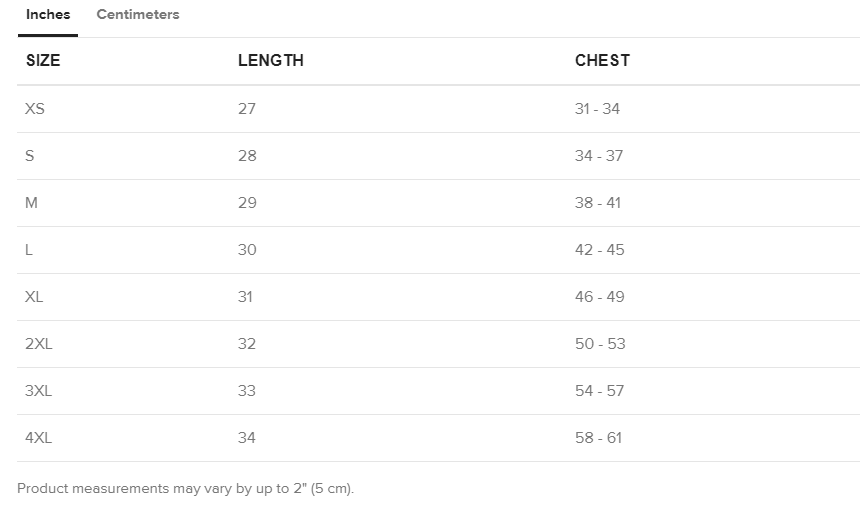Select the 3XL size row label

tap(39, 391)
